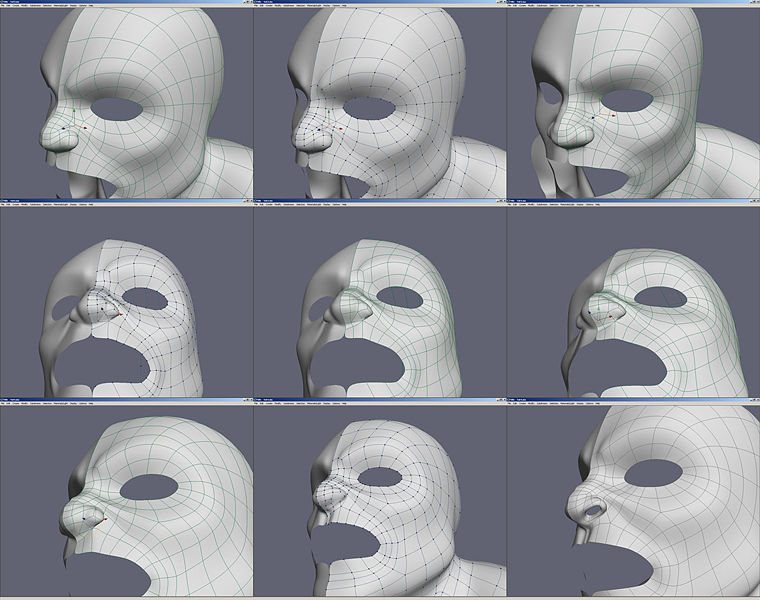Image resolution: width=760 pixels, height=600 pixels.
Task: Open the File menu in the bottom-left window
Action: [3, 403]
